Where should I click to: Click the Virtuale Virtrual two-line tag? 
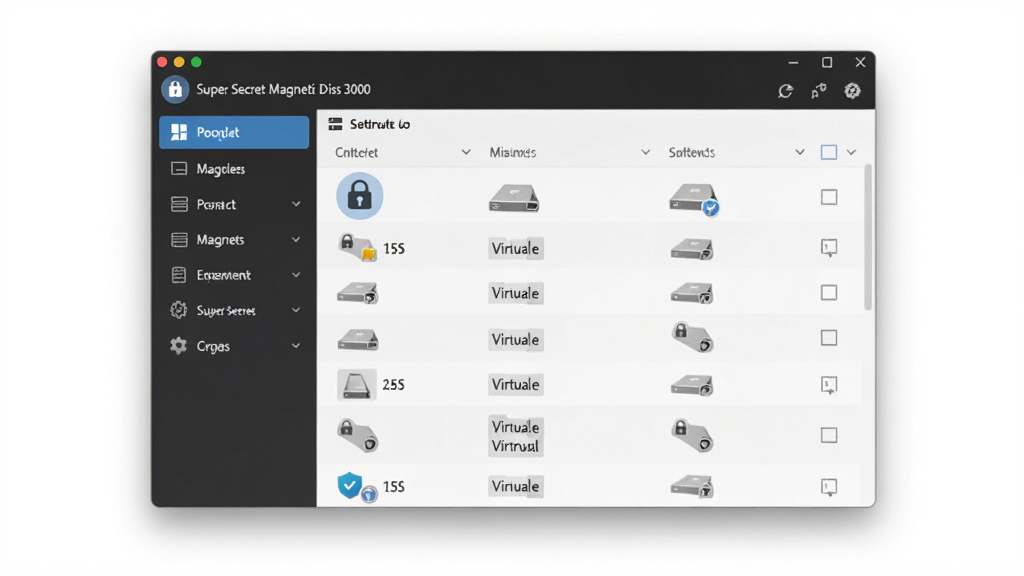(x=515, y=436)
